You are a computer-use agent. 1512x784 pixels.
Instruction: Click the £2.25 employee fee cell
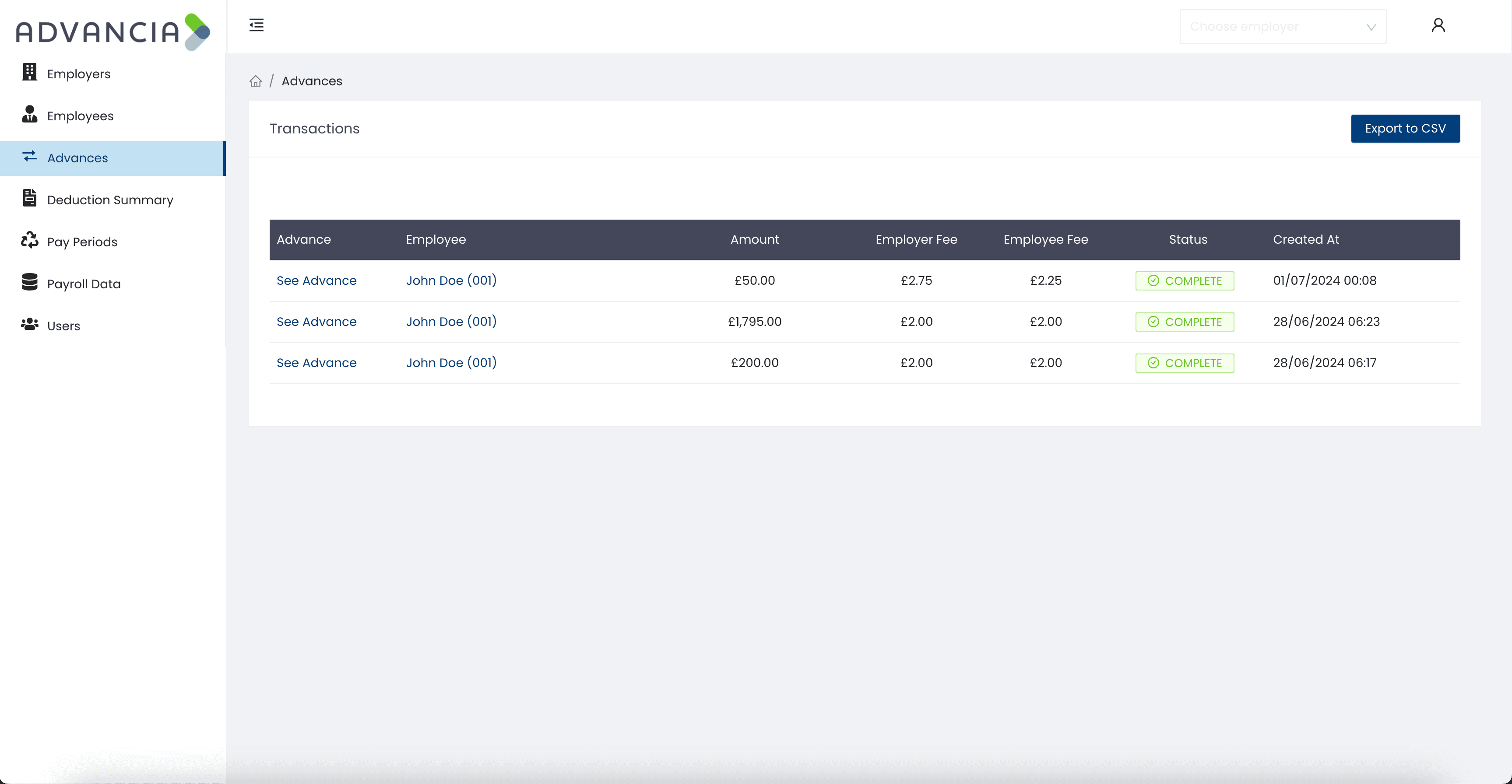point(1045,280)
